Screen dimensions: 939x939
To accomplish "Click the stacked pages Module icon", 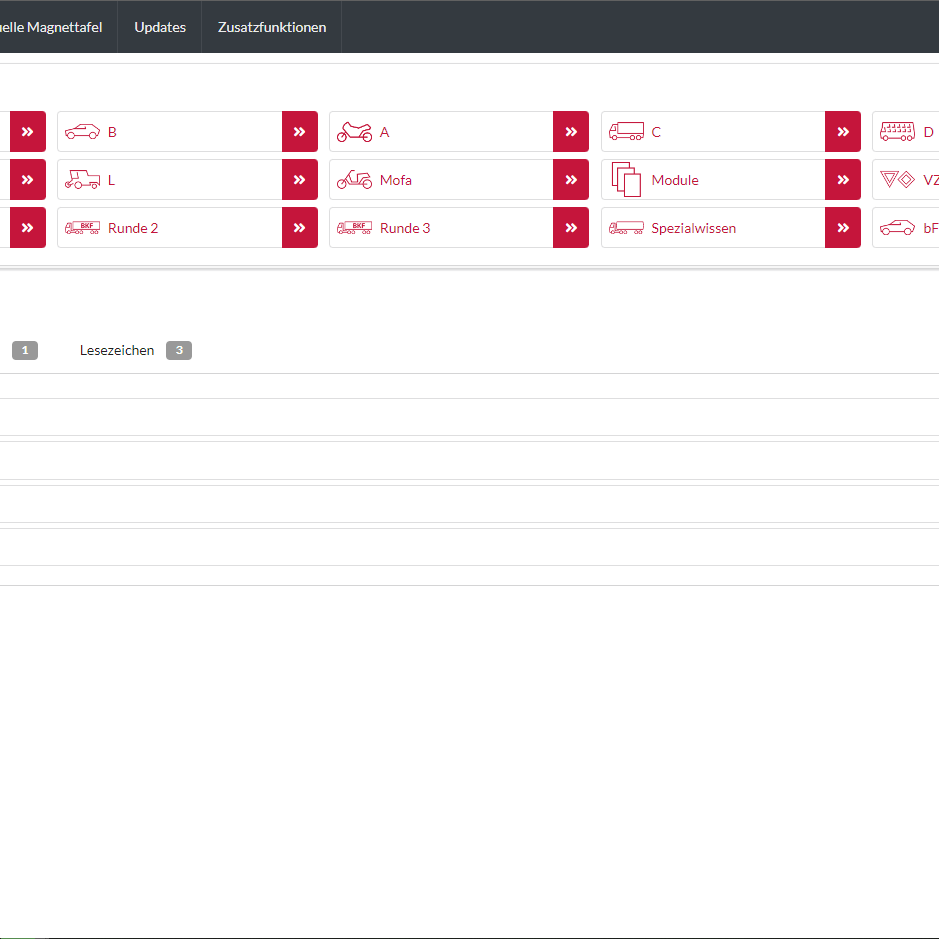I will coord(626,179).
